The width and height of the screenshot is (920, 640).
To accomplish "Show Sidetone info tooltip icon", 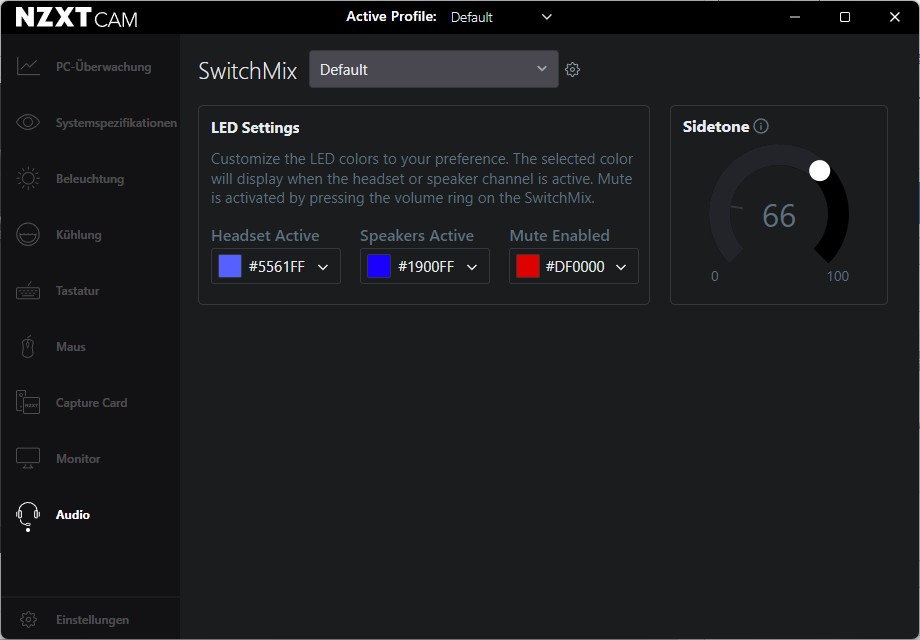I will tap(761, 126).
